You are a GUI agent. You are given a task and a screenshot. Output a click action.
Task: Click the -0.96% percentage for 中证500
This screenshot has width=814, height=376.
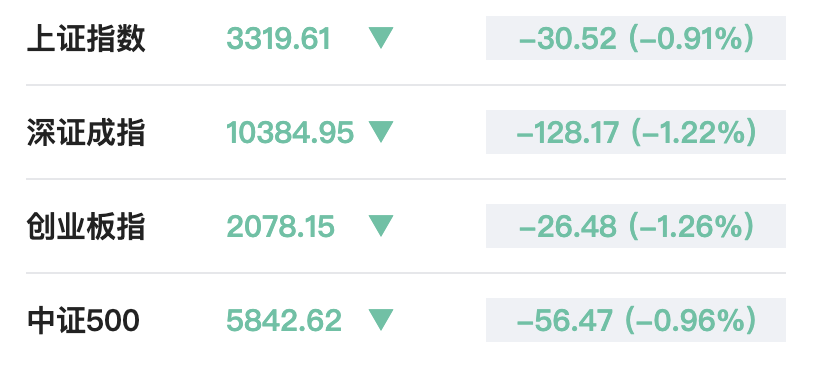pos(692,321)
